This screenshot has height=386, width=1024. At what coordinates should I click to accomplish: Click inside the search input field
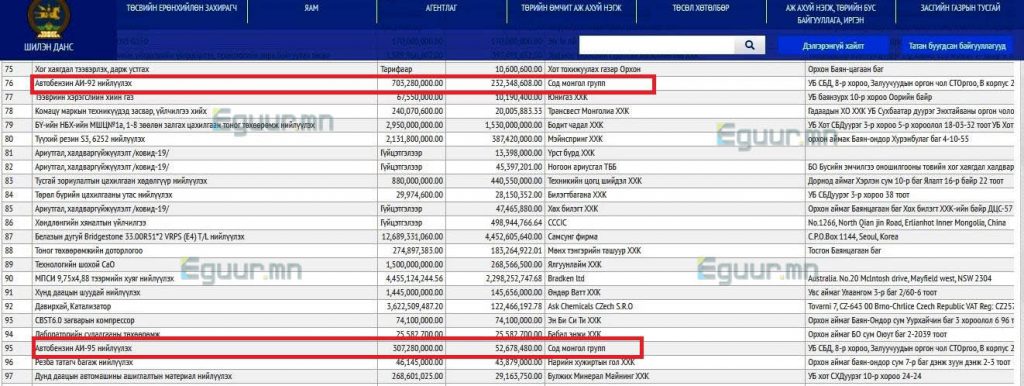(x=657, y=45)
